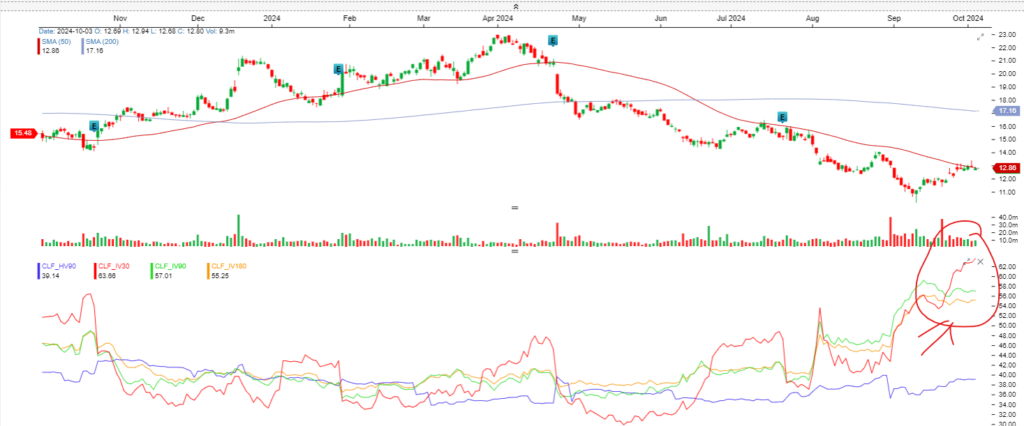Click the purple CLF_HV90 color bar
This screenshot has width=1024, height=426.
click(x=40, y=271)
